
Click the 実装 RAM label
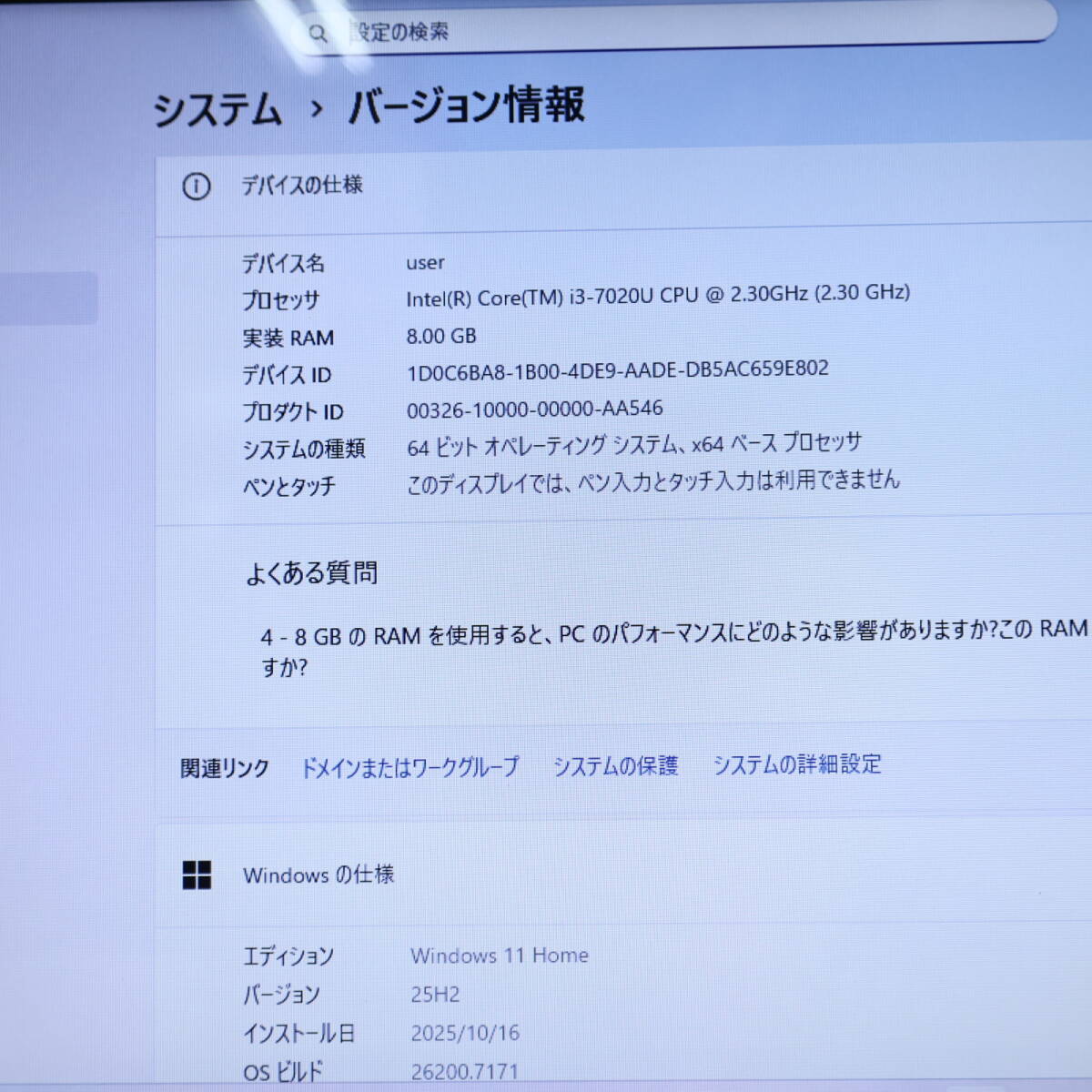tap(288, 338)
